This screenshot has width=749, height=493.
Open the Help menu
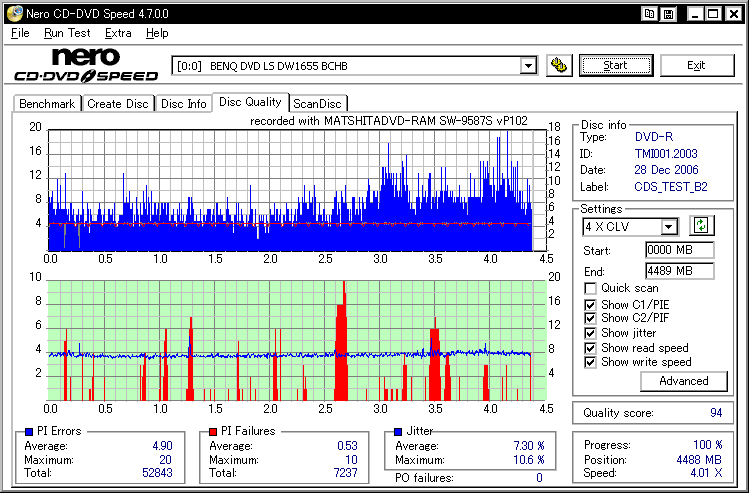157,33
